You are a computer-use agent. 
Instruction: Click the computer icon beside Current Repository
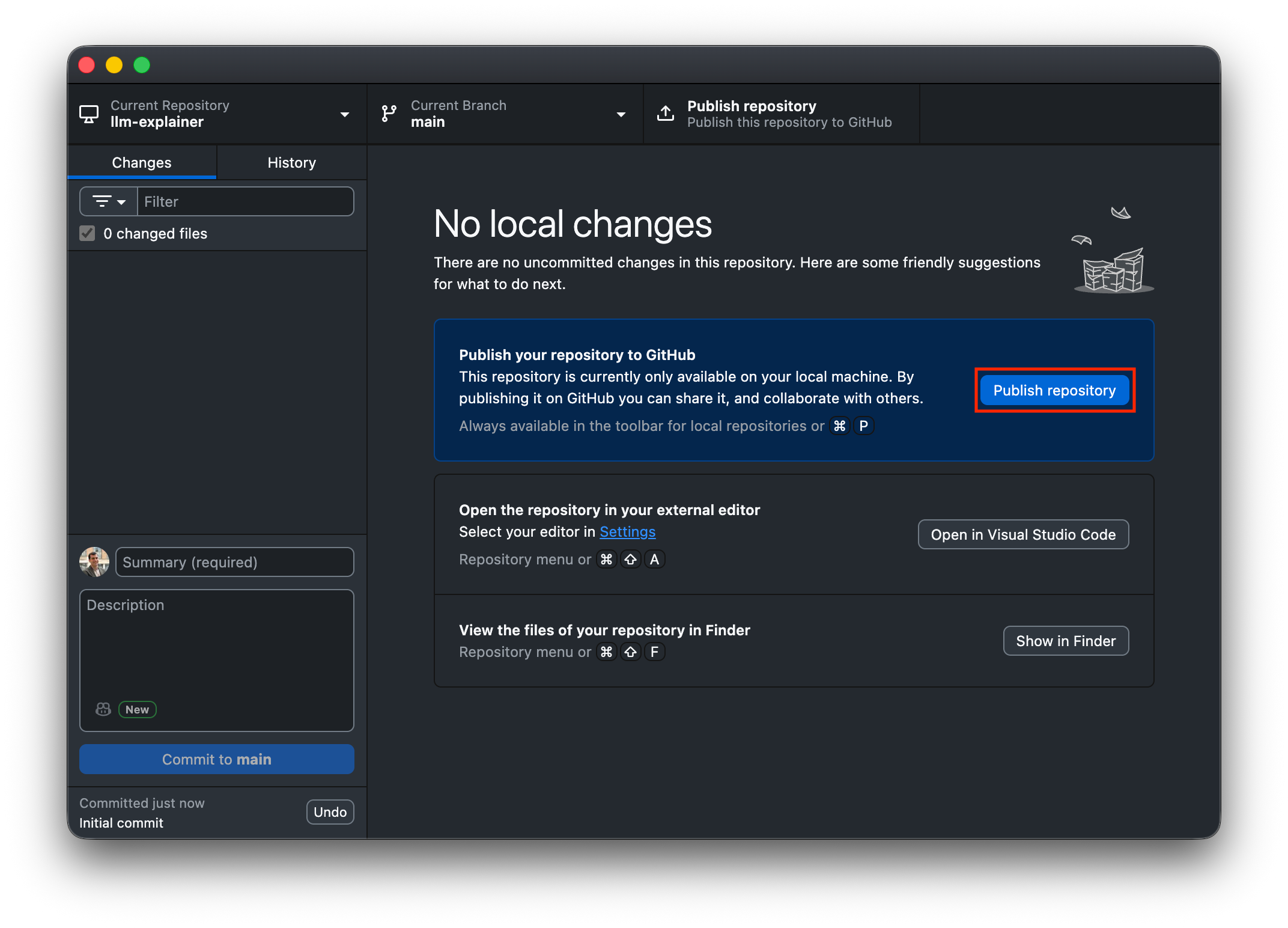(x=89, y=114)
